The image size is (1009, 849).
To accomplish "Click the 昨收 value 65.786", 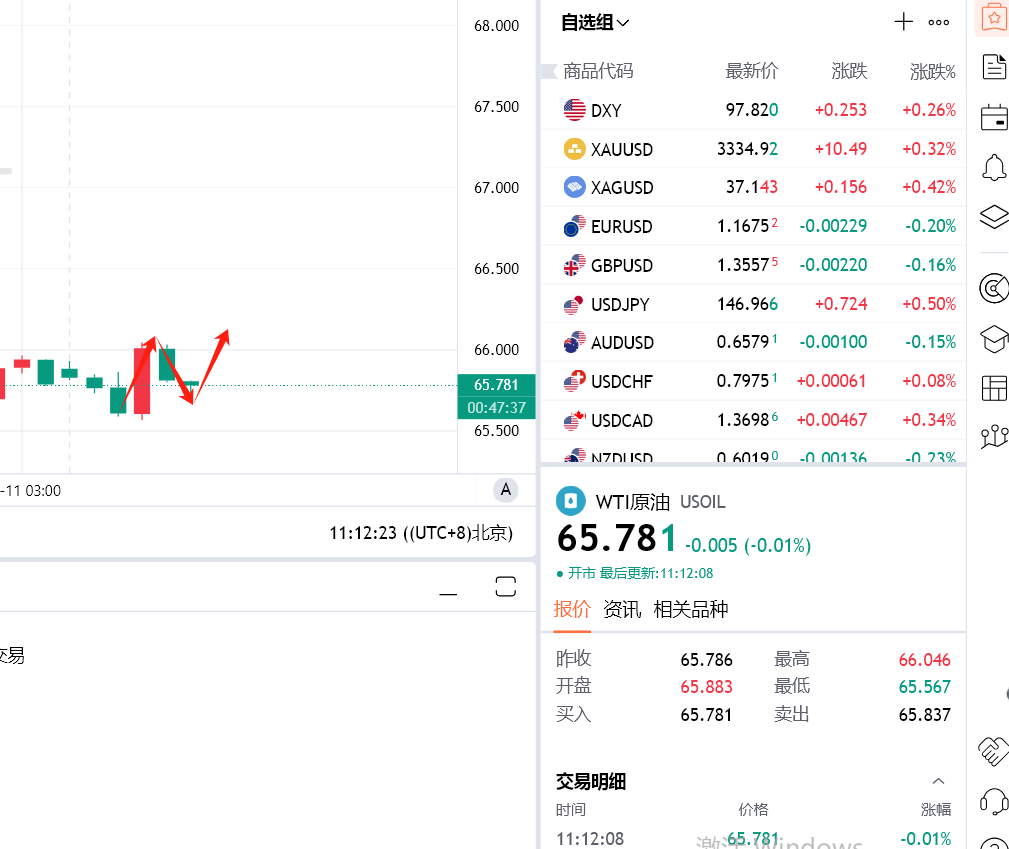I will click(707, 660).
